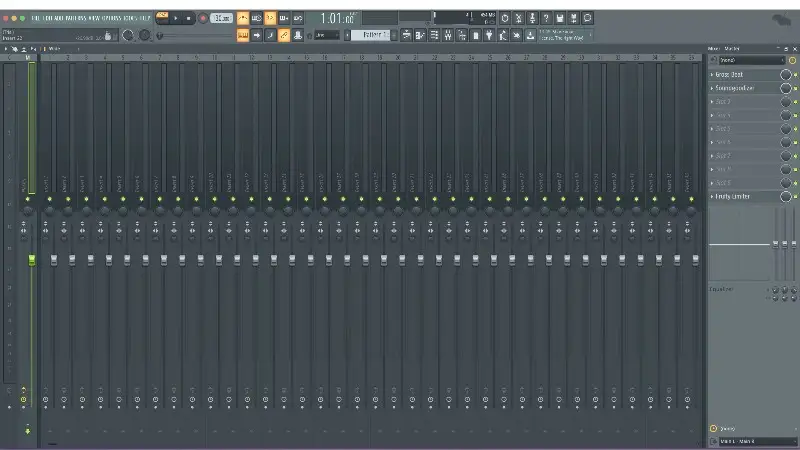Open the snap Line dropdown
800x450 pixels.
click(327, 35)
